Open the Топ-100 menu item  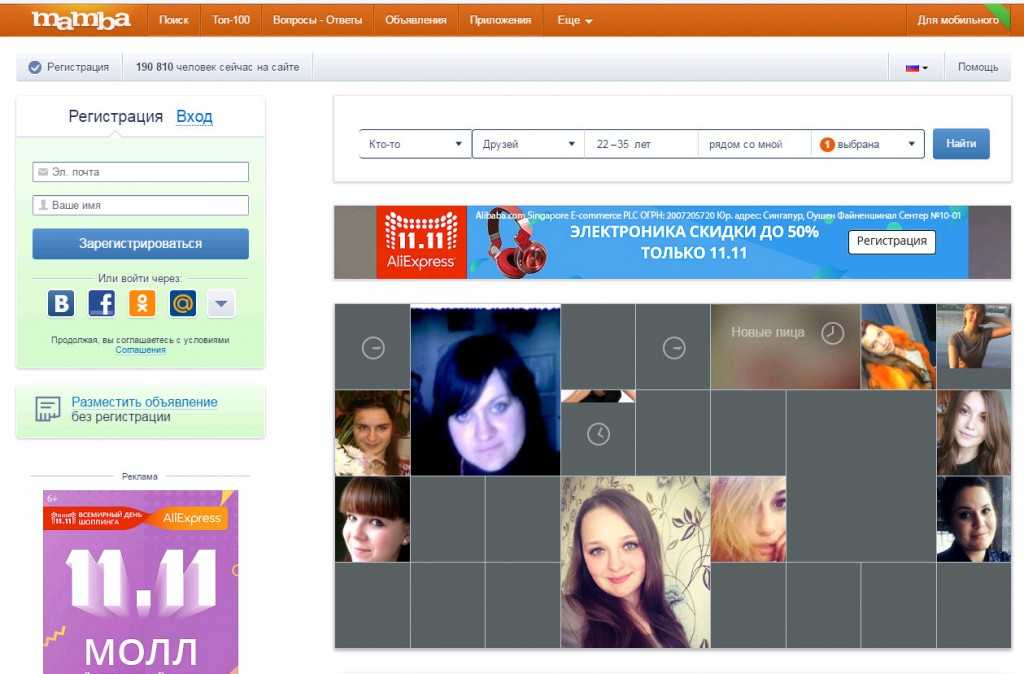[x=231, y=20]
